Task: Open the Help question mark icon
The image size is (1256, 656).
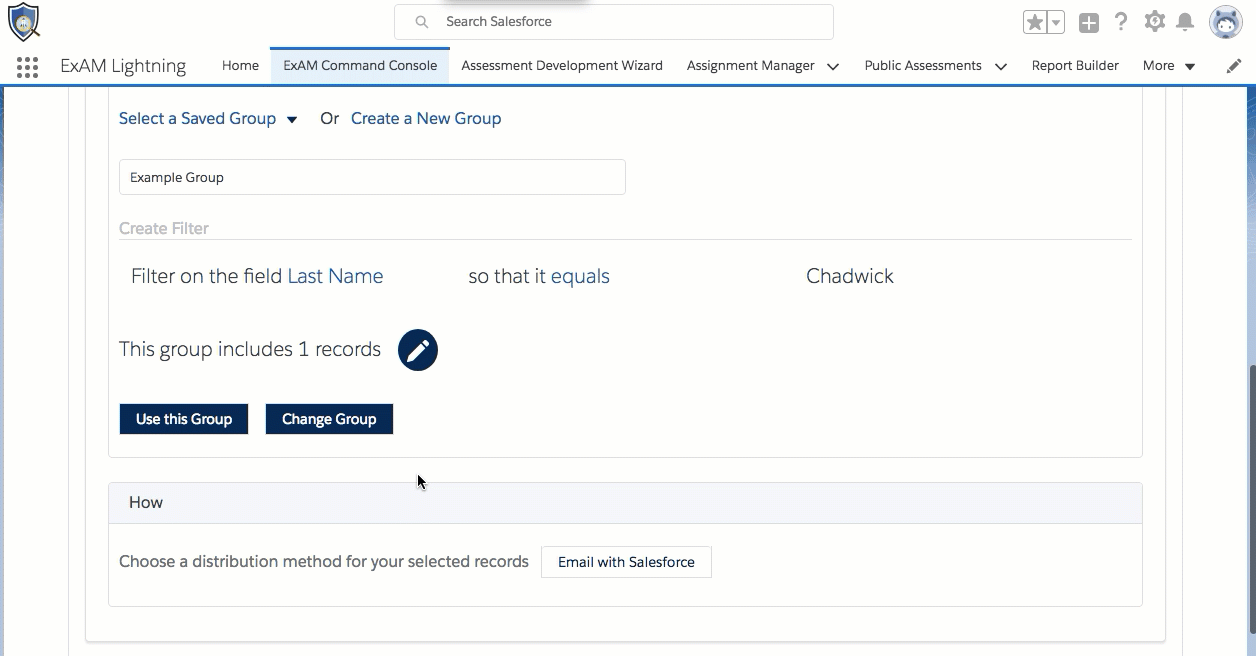Action: pos(1121,21)
